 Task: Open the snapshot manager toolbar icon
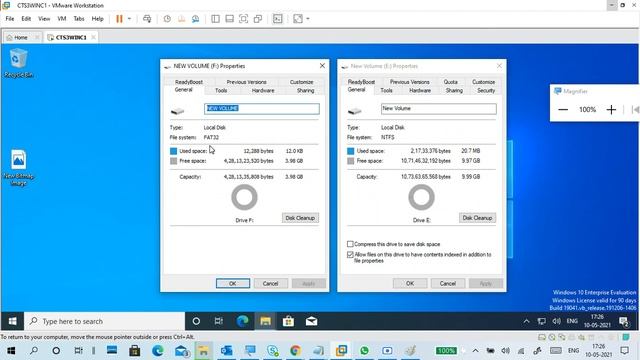pyautogui.click(x=196, y=19)
